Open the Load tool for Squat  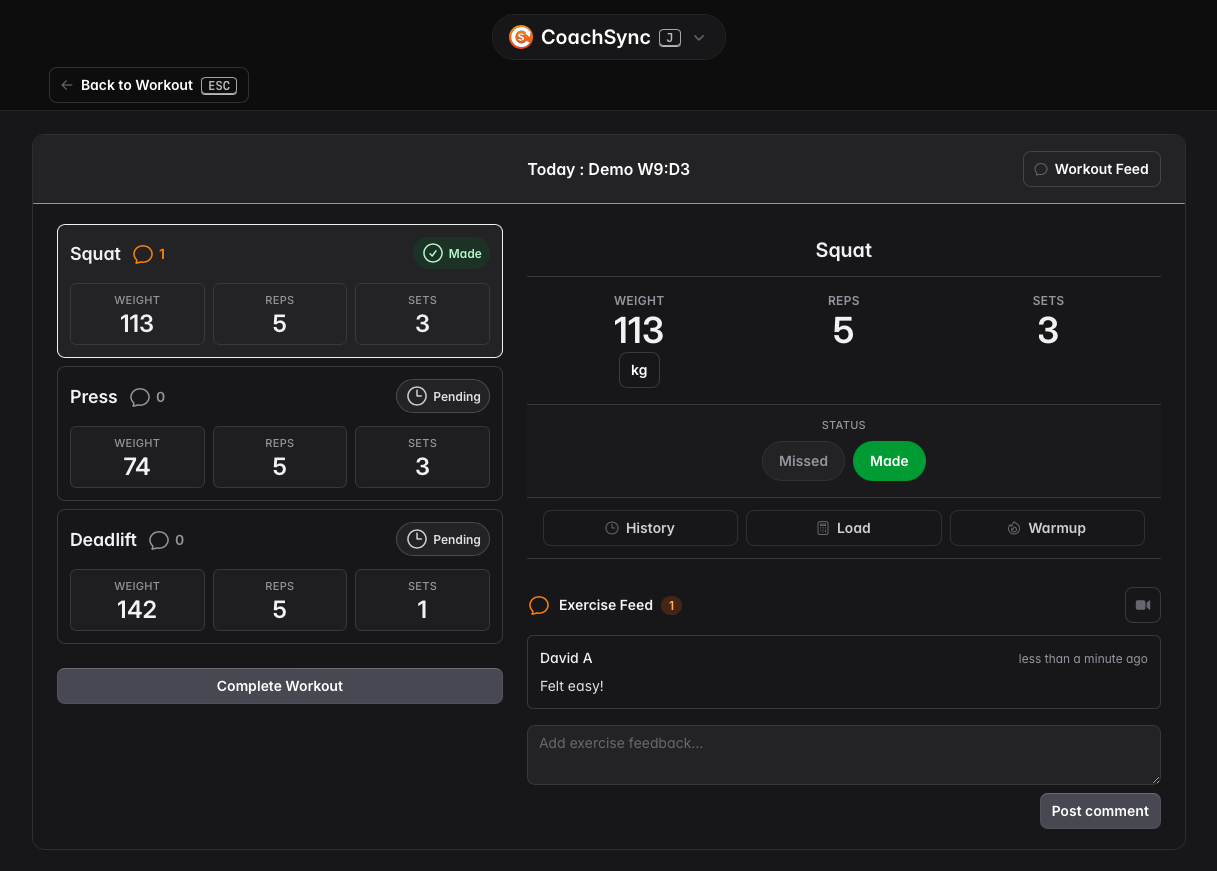tap(843, 527)
